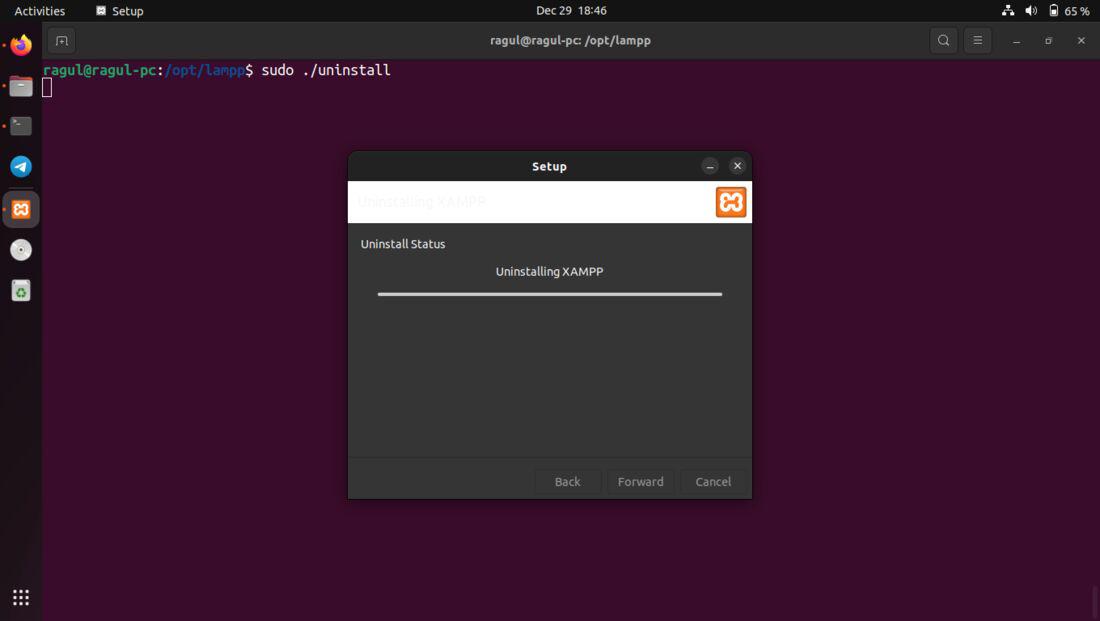Launch Telegram from the dock
The width and height of the screenshot is (1100, 621).
(x=21, y=167)
